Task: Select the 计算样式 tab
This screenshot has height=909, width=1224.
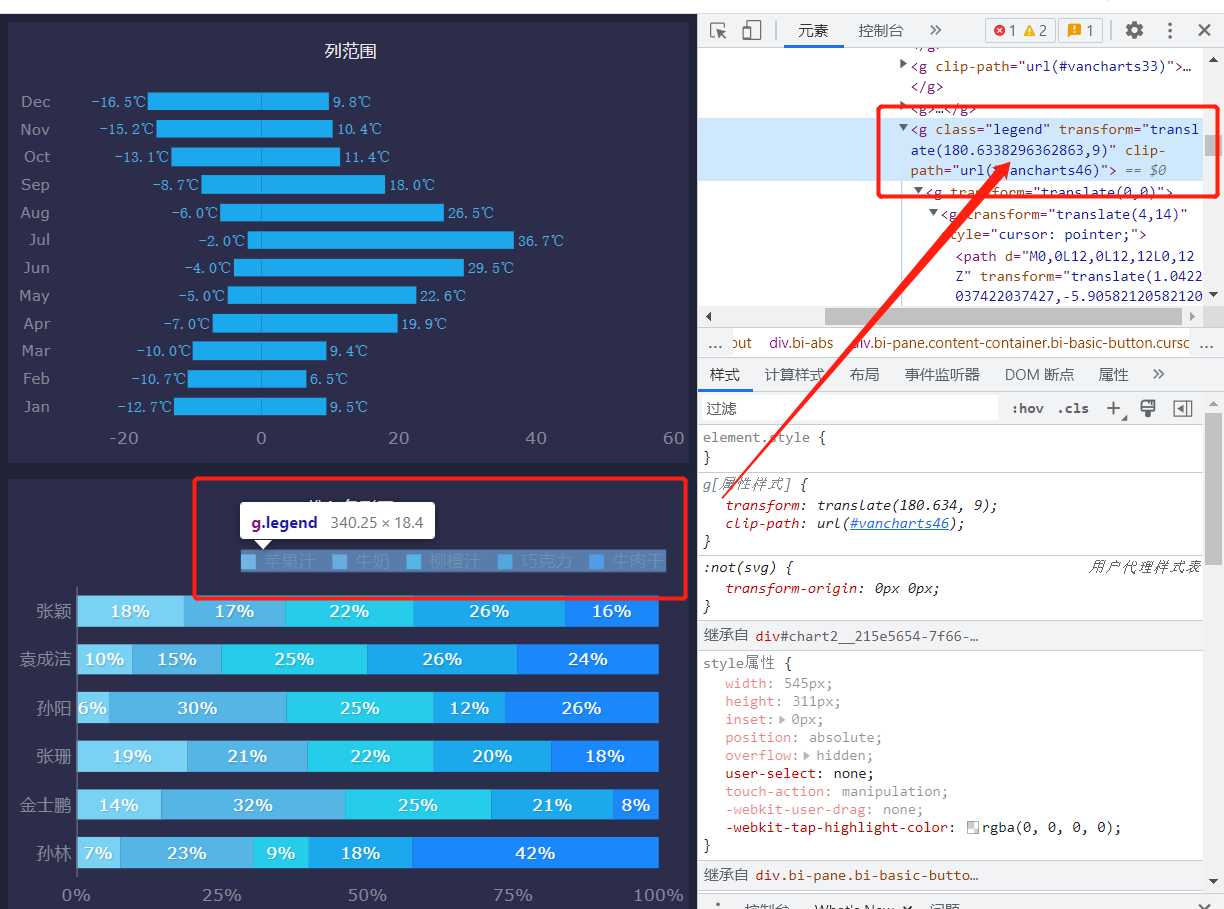Action: point(794,375)
